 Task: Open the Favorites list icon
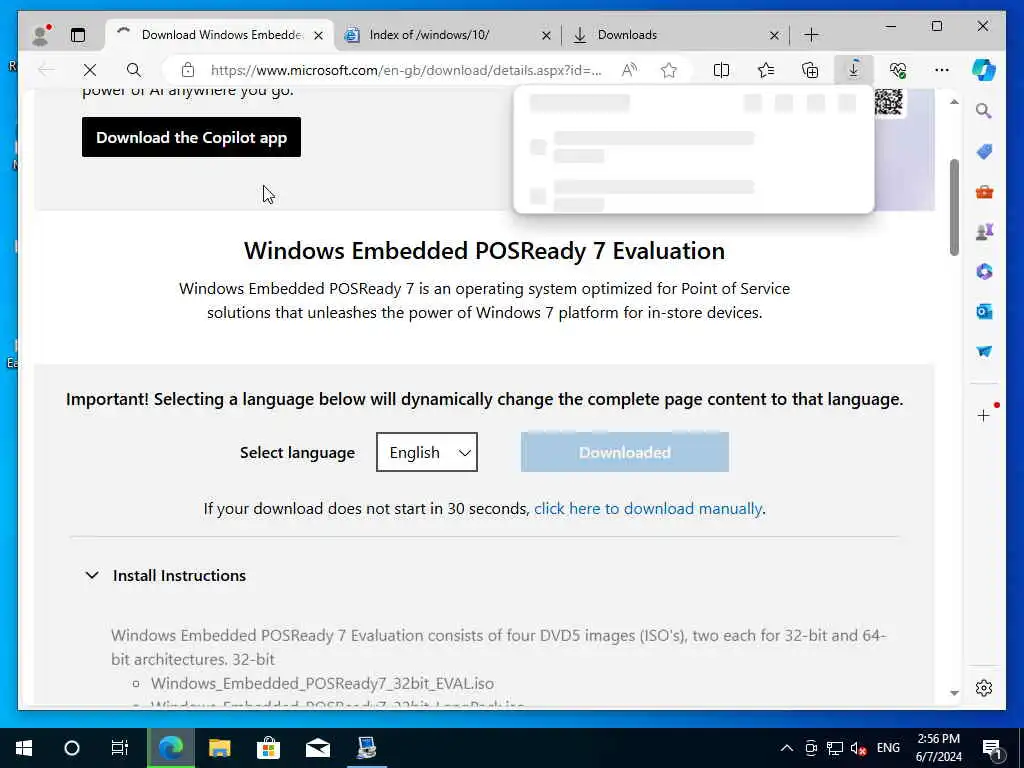(766, 70)
